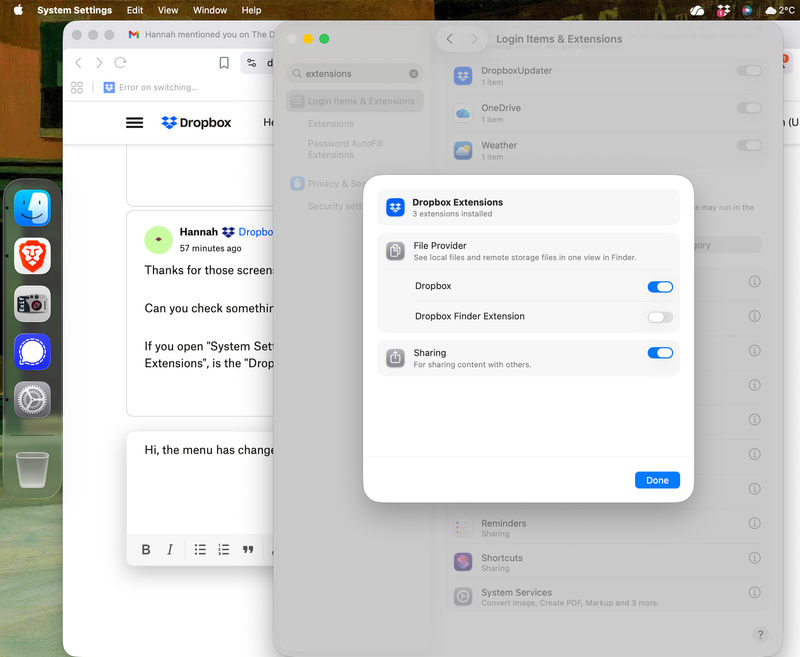Apply italic formatting in reply editor
Screen dimensions: 800x657
click(170, 549)
